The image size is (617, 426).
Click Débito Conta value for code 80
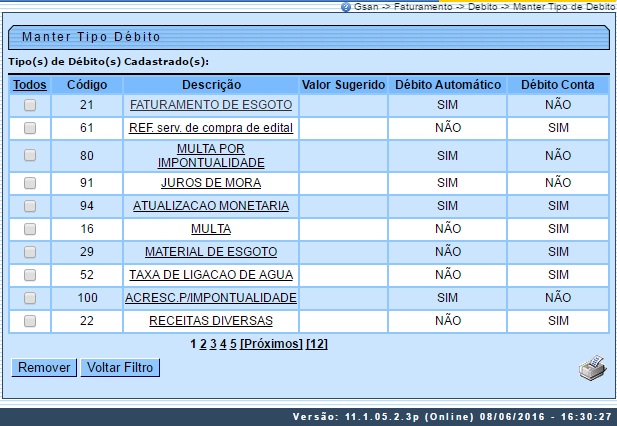coord(558,156)
